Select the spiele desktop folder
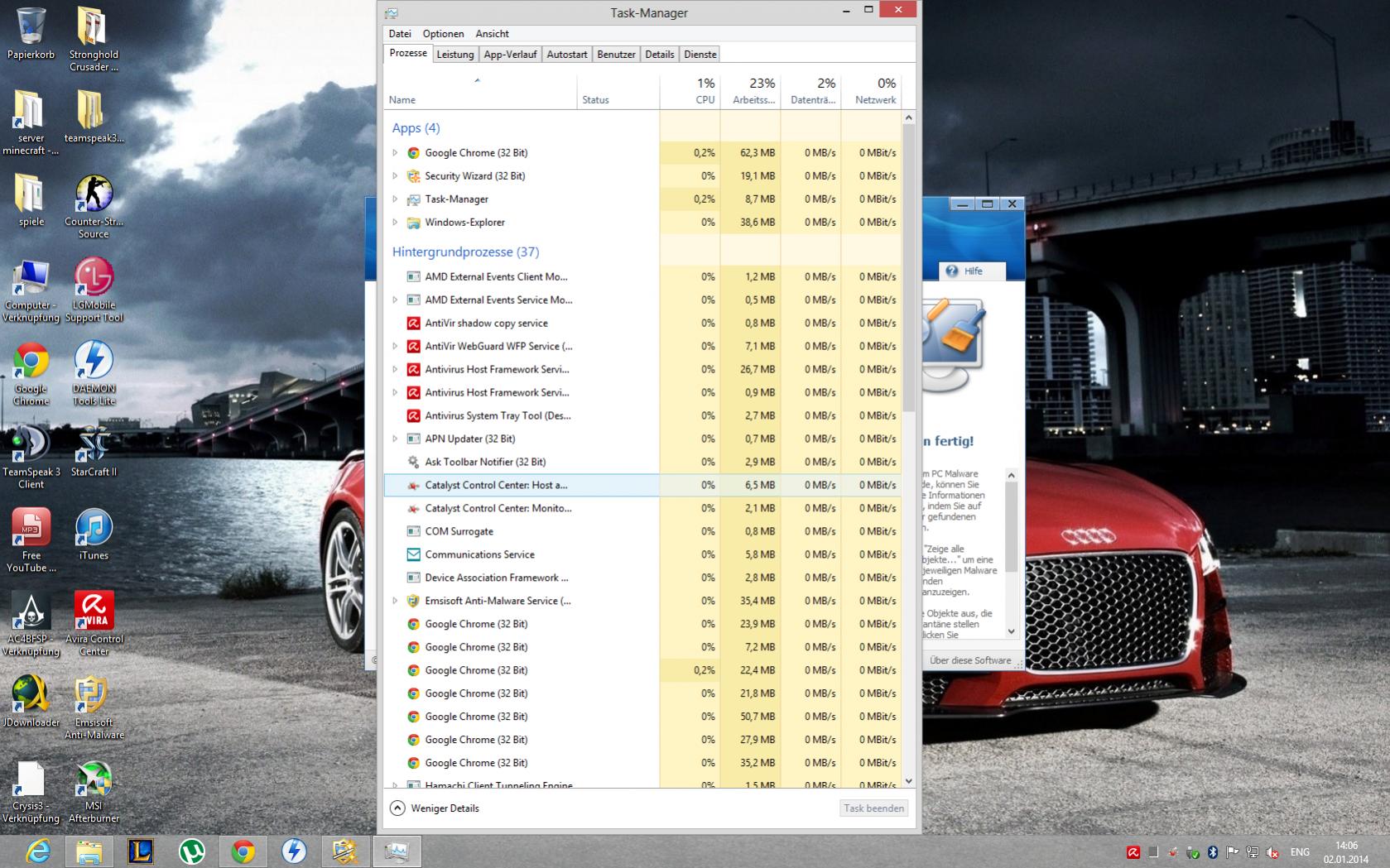1390x868 pixels. (31, 199)
